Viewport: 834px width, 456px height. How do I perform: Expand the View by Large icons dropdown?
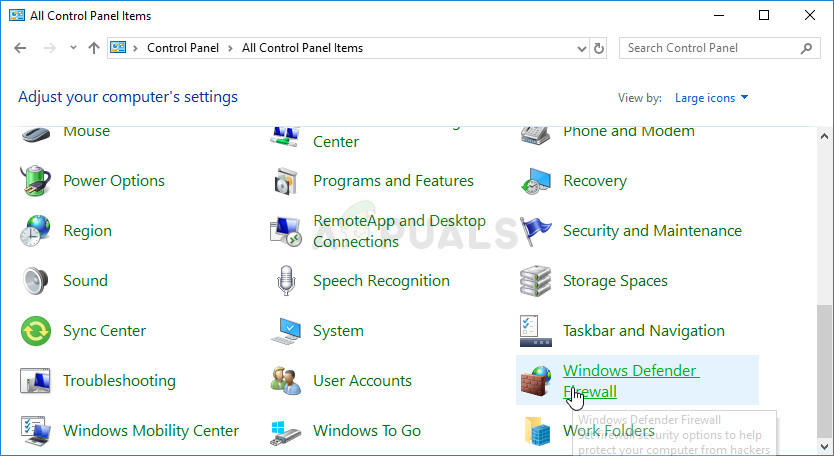[x=712, y=98]
